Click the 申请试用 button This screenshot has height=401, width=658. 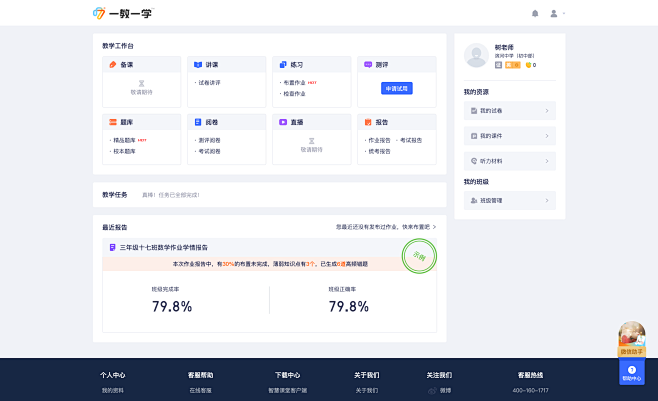(397, 89)
